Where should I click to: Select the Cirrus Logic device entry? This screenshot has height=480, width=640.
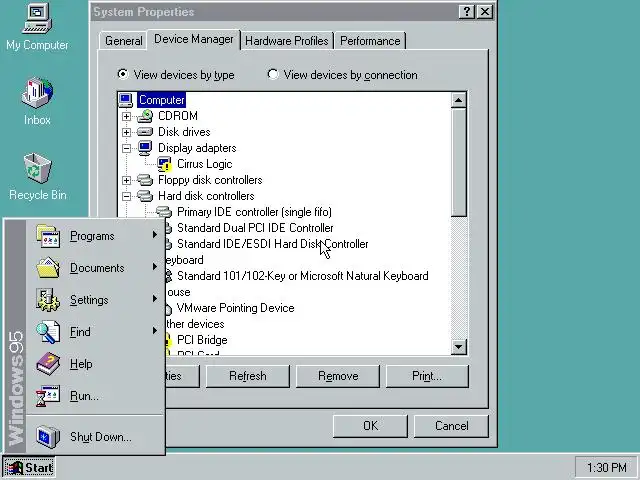coord(204,164)
